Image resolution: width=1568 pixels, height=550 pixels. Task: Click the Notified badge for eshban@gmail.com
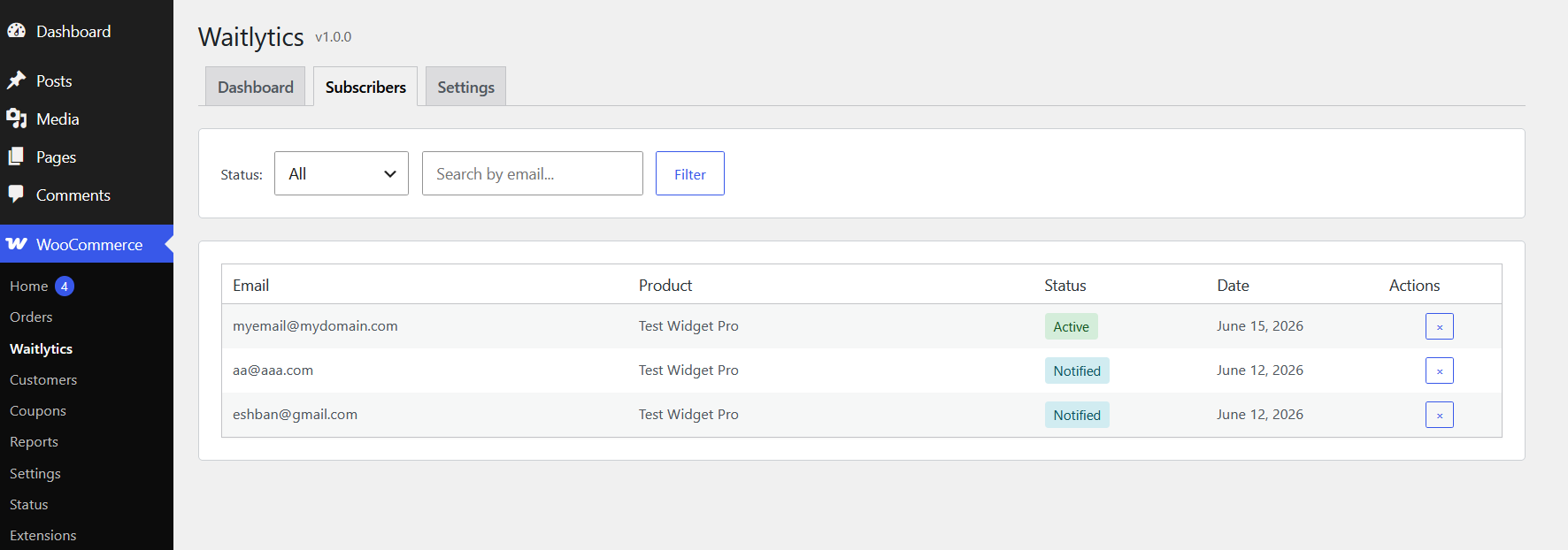click(x=1077, y=415)
